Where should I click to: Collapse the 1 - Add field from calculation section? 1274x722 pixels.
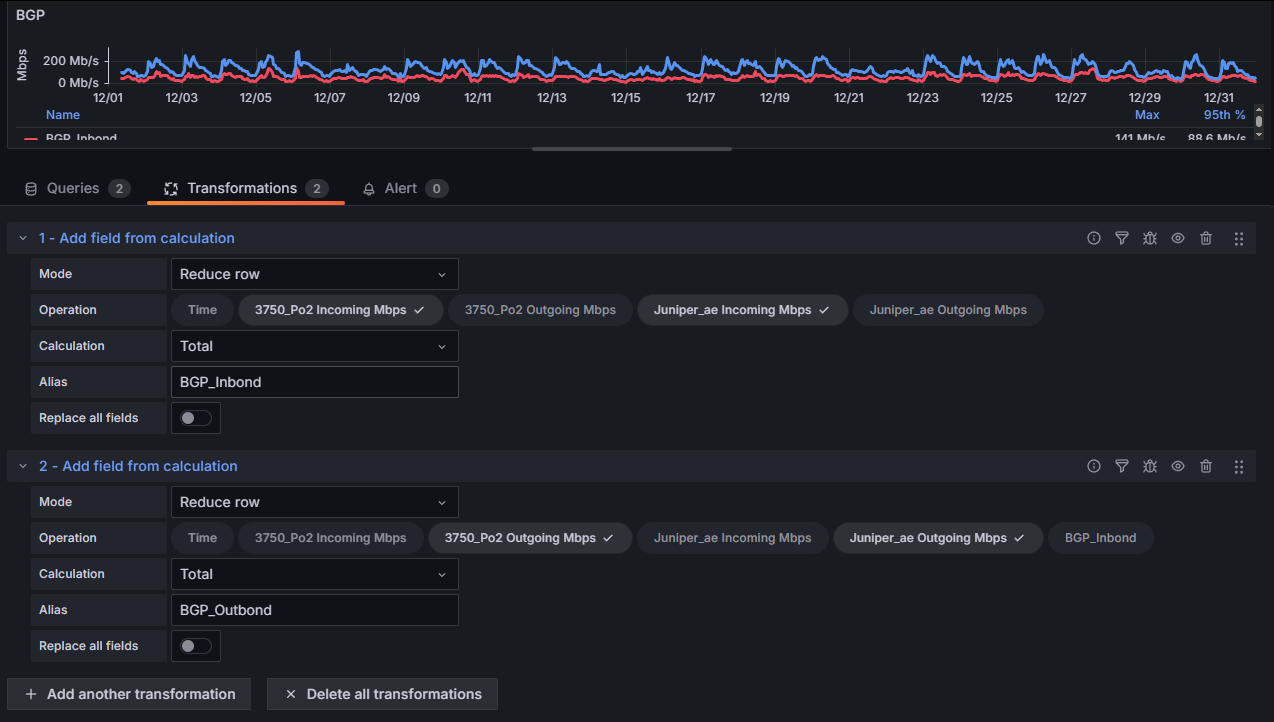click(23, 238)
